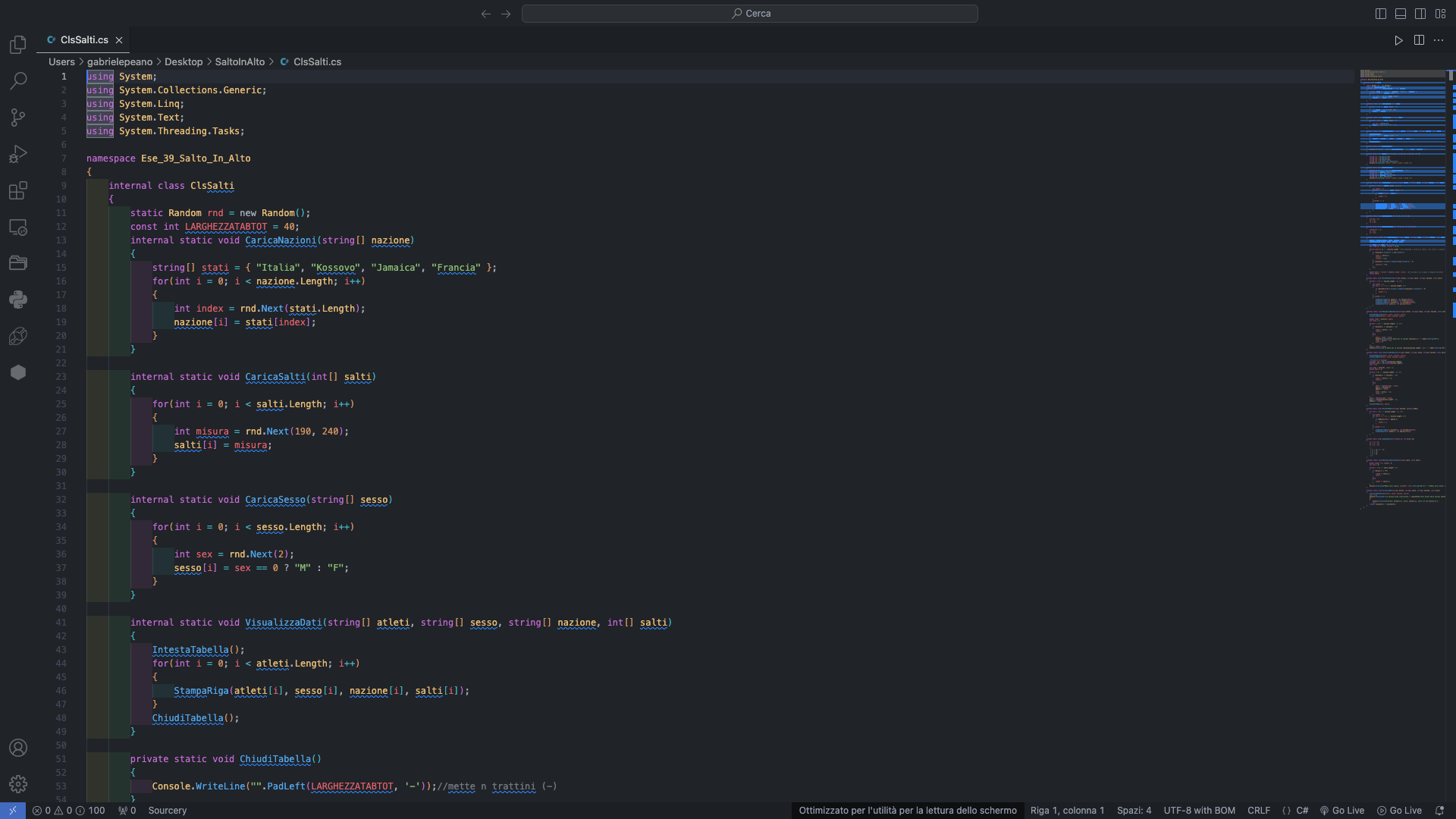Open the Manage settings gear
Viewport: 1456px width, 819px height.
coord(18,784)
